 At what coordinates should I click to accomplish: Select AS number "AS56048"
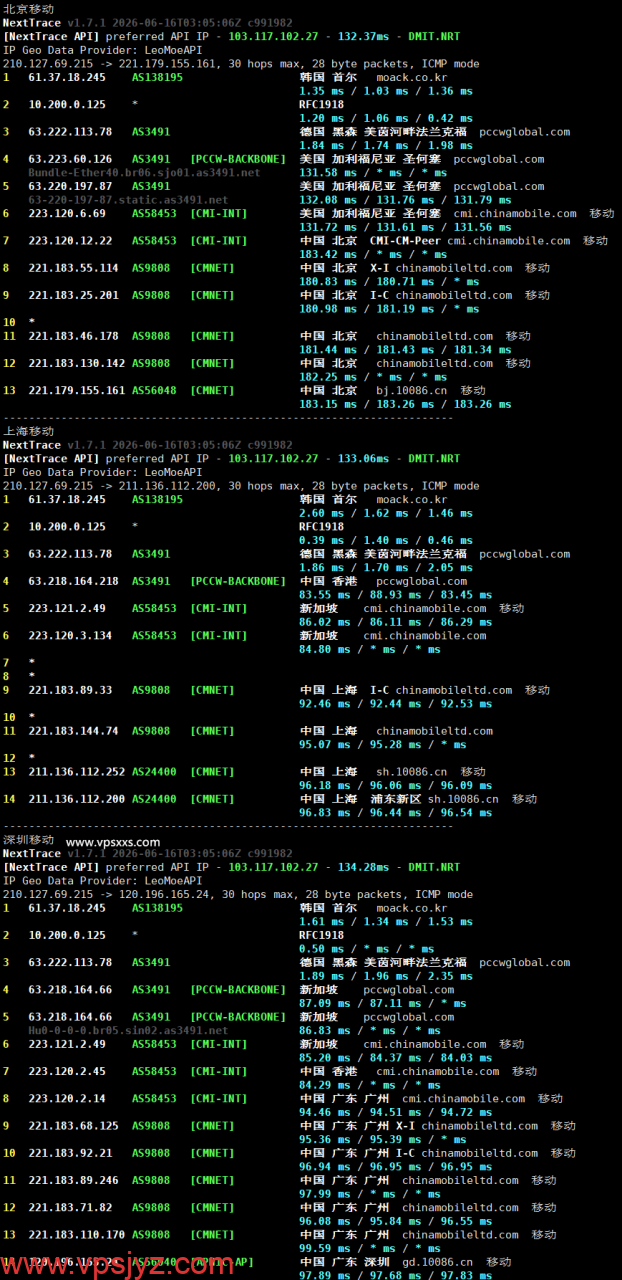coord(154,390)
